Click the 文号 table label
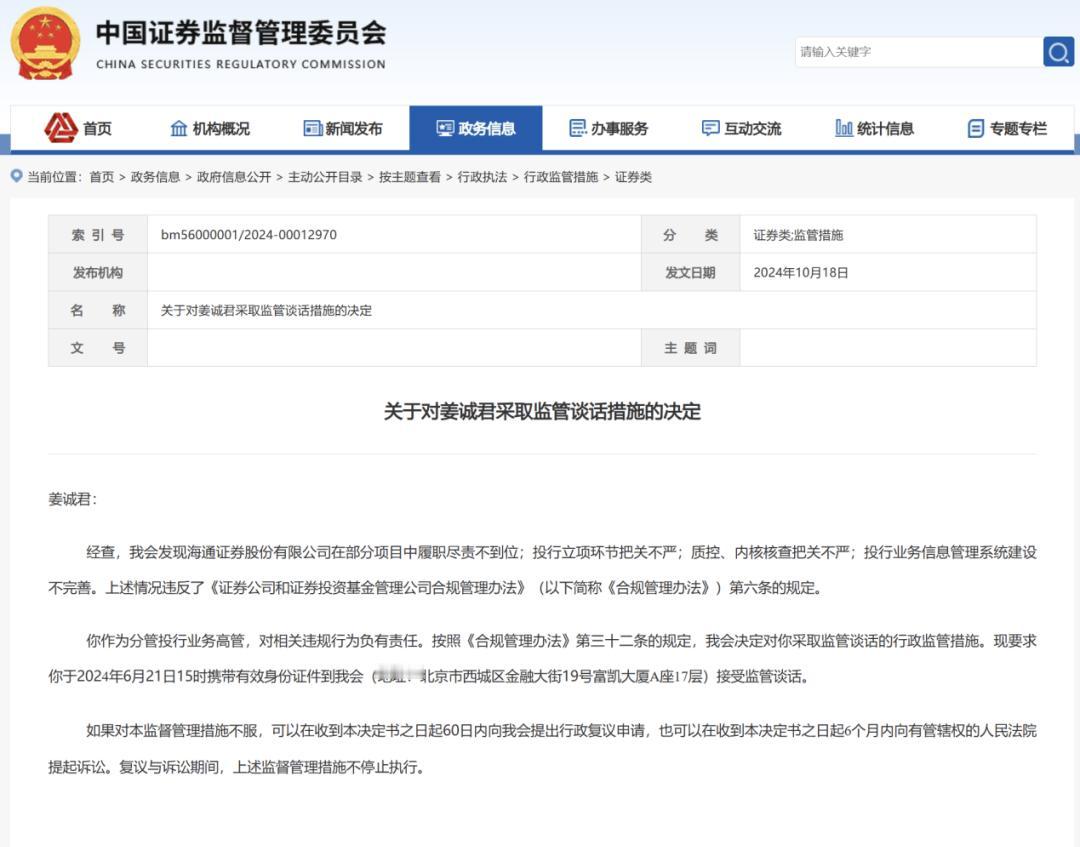Image resolution: width=1080 pixels, height=847 pixels. (98, 348)
